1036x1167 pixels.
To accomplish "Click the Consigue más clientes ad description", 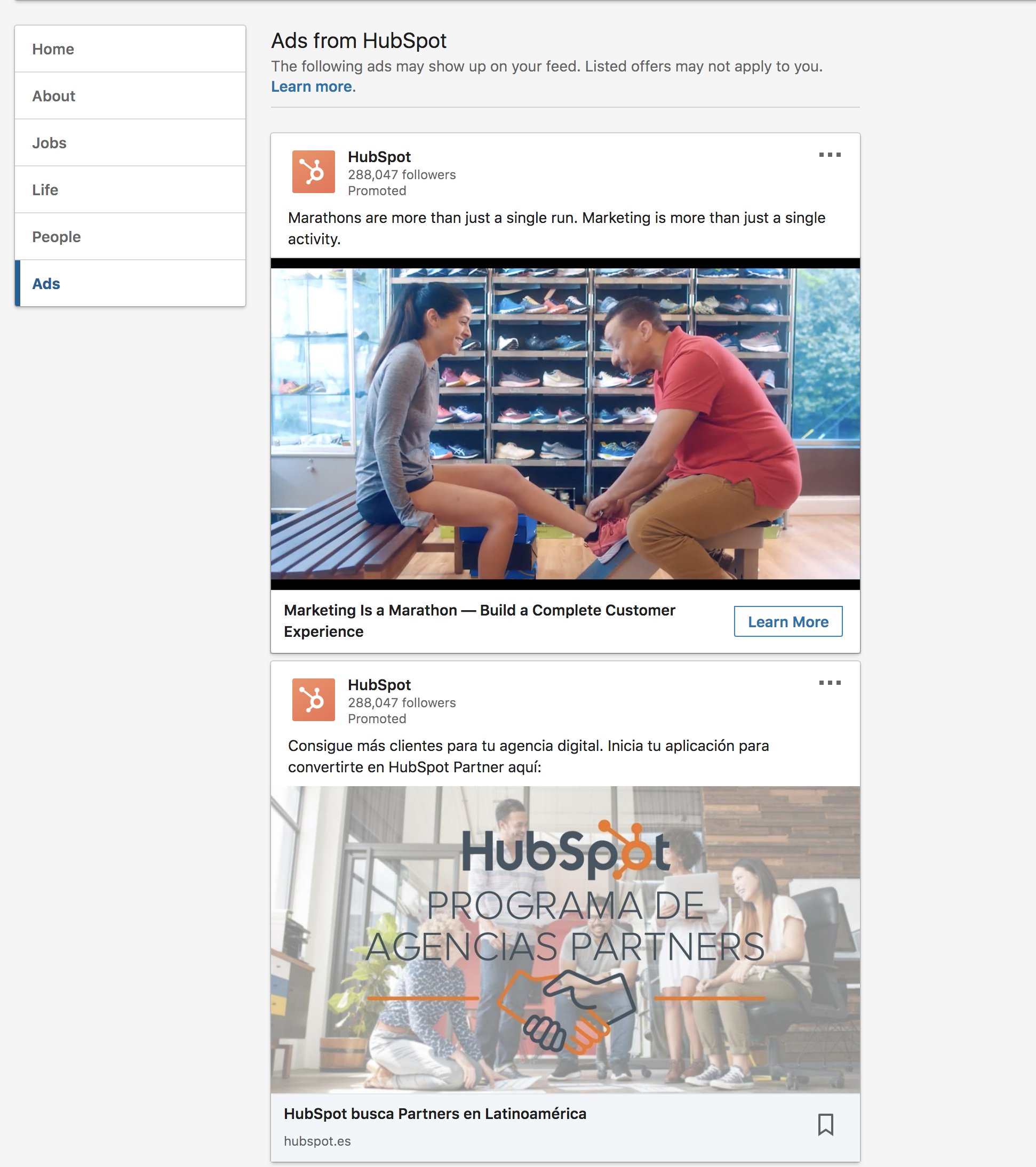I will [x=528, y=756].
